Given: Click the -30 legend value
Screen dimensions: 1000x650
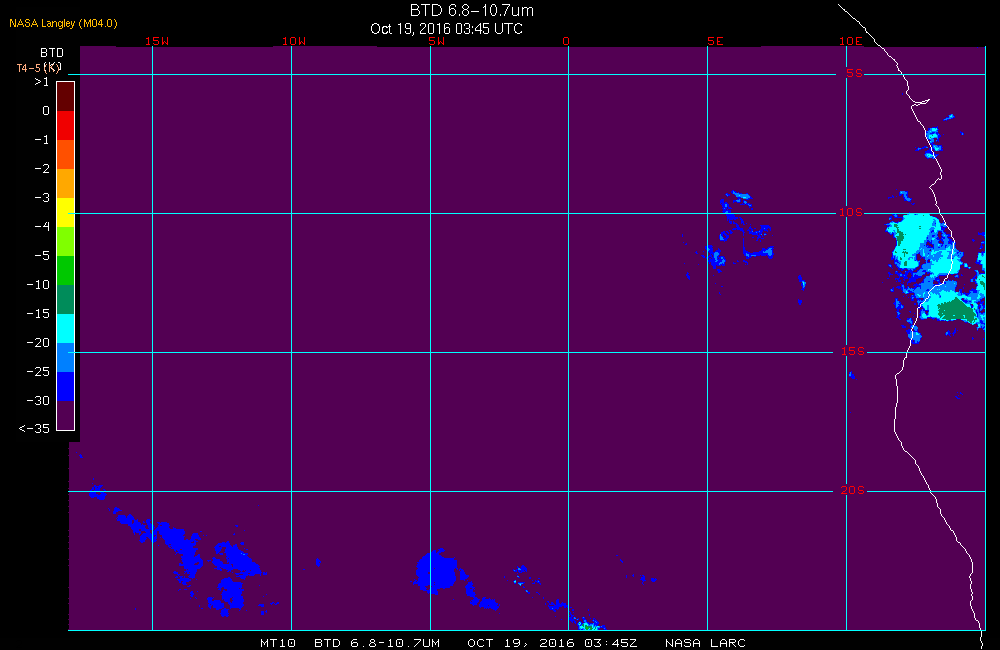Looking at the screenshot, I should click(38, 401).
